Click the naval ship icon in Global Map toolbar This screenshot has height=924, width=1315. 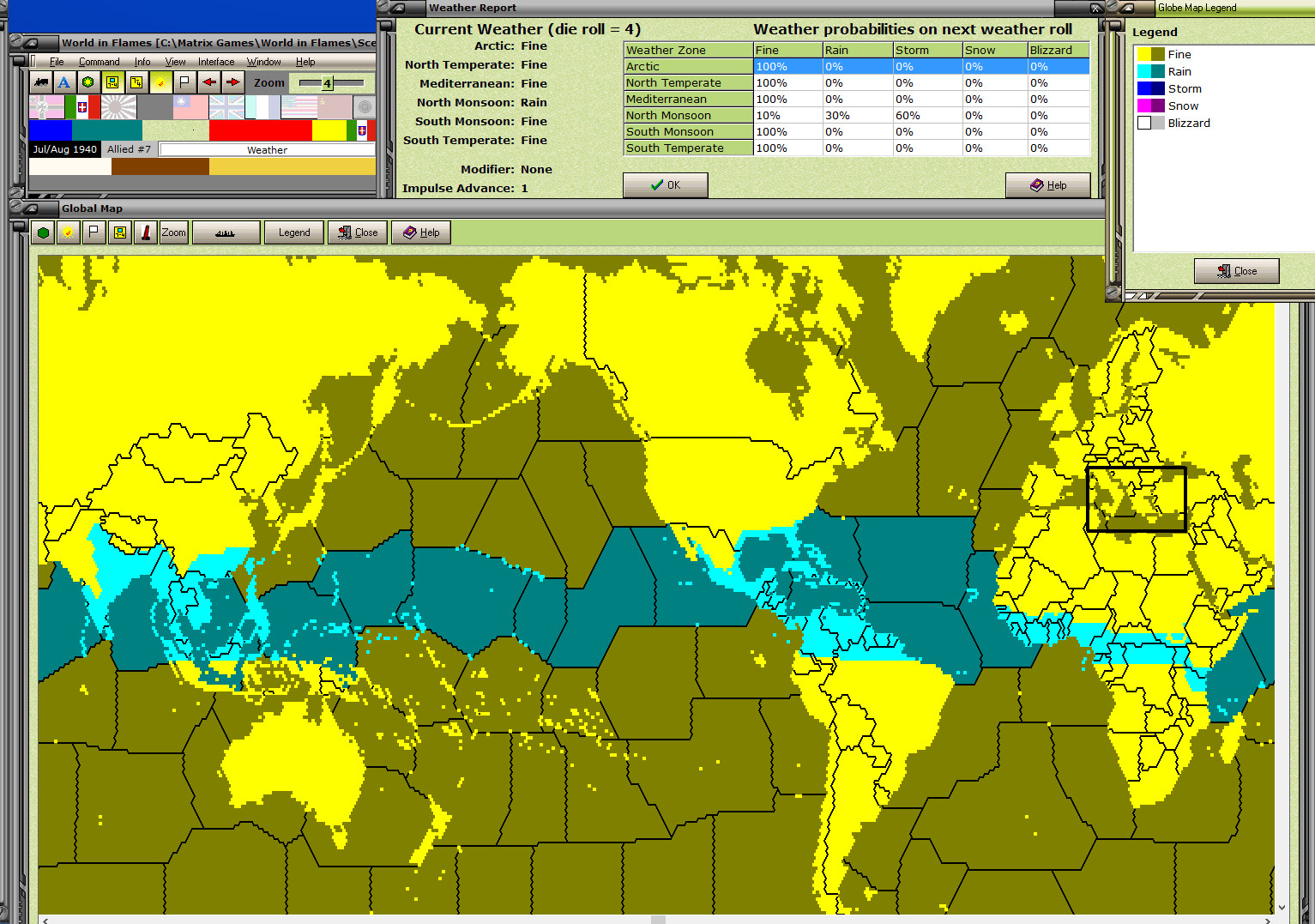[226, 232]
